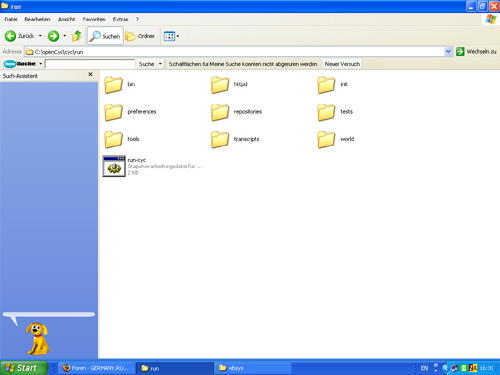Click the green Forward arrow button
This screenshot has width=500, height=375.
click(53, 36)
